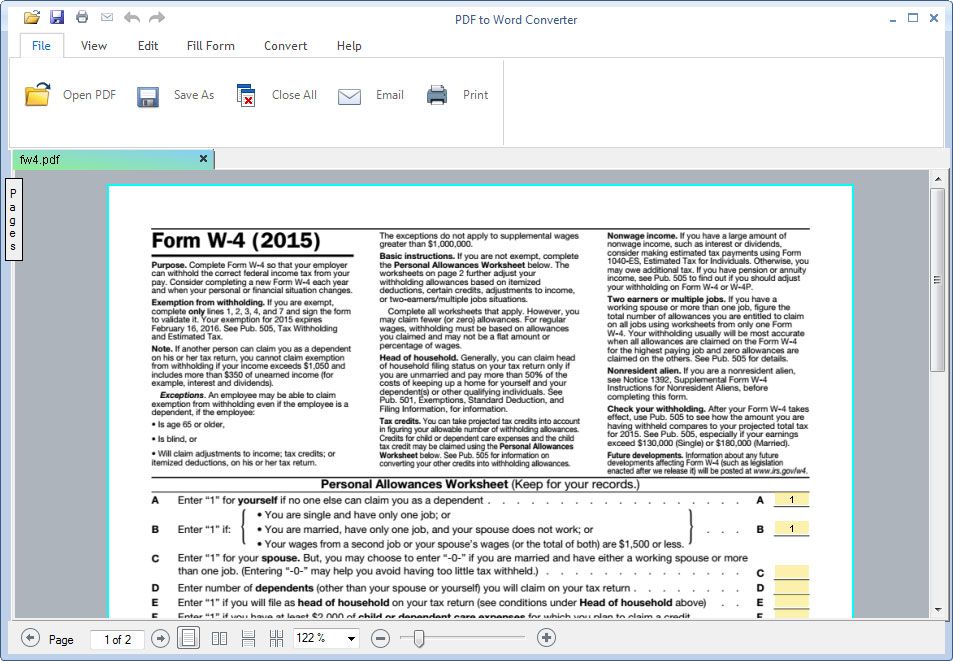Screen dimensions: 953x661
Task: Click the Save As floppy disk icon
Action: [148, 96]
